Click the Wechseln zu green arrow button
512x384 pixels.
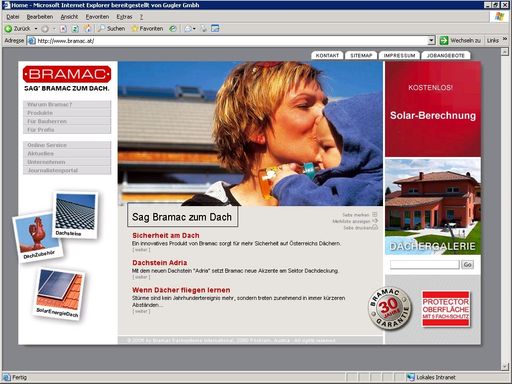click(444, 41)
